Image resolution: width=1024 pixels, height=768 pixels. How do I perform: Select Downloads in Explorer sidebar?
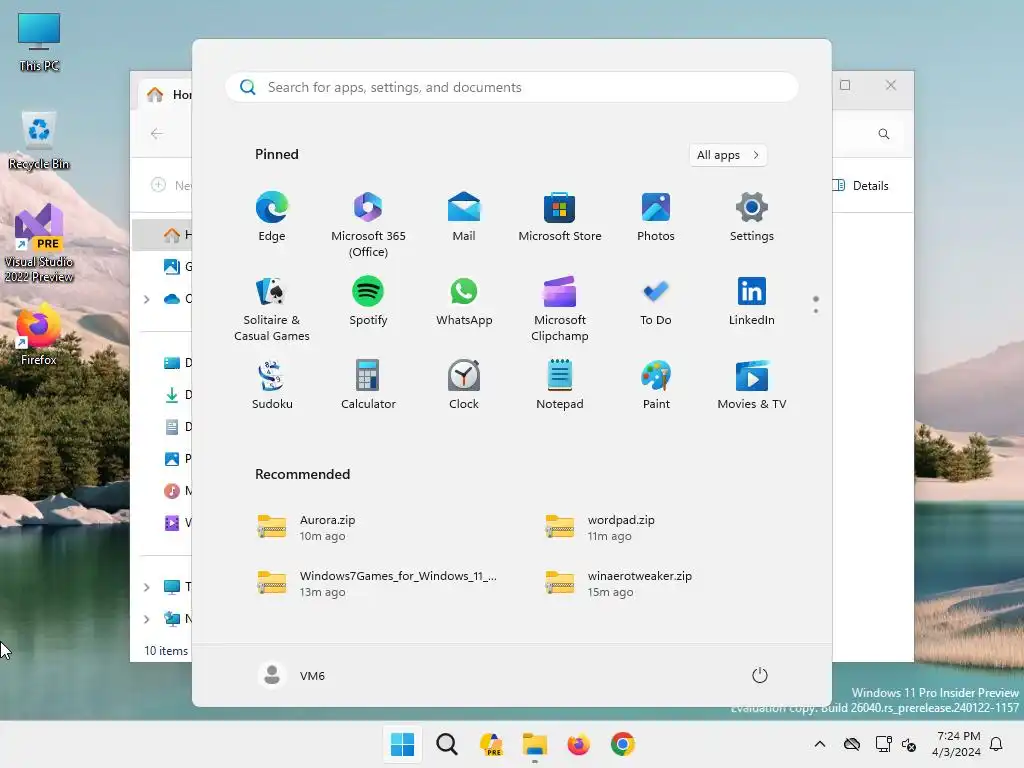[x=178, y=394]
